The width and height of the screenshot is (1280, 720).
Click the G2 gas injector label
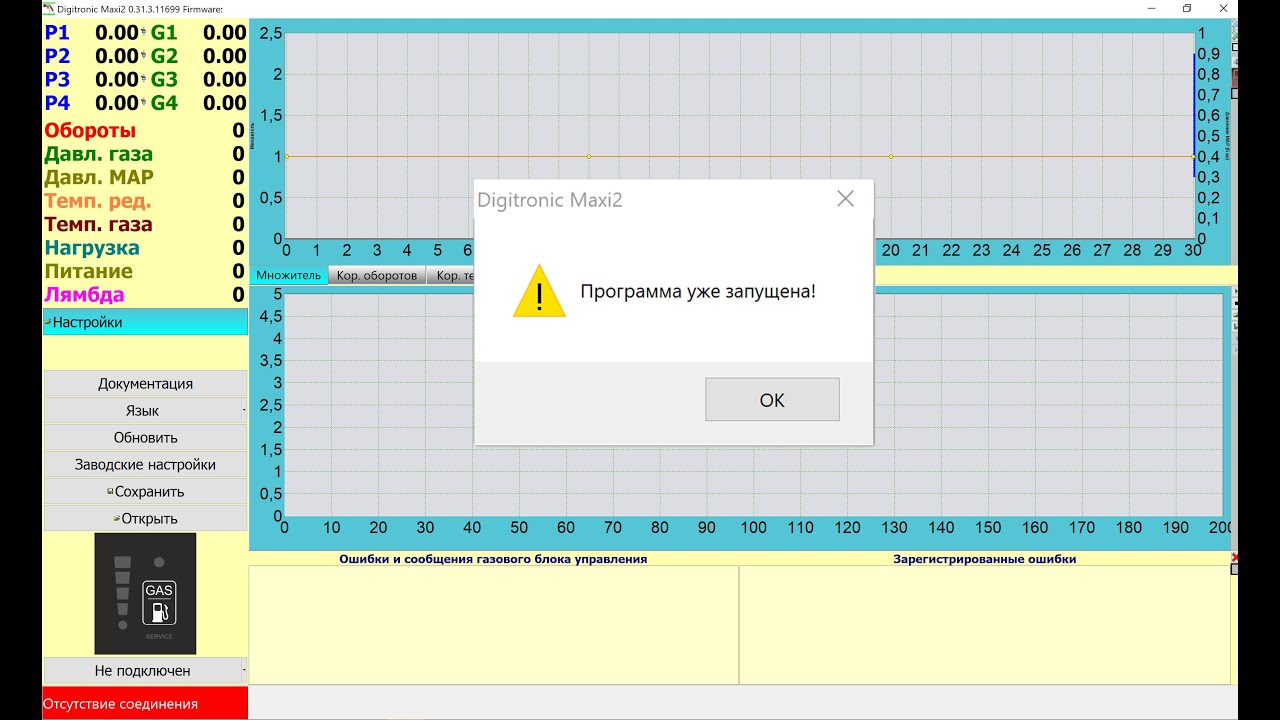point(164,56)
